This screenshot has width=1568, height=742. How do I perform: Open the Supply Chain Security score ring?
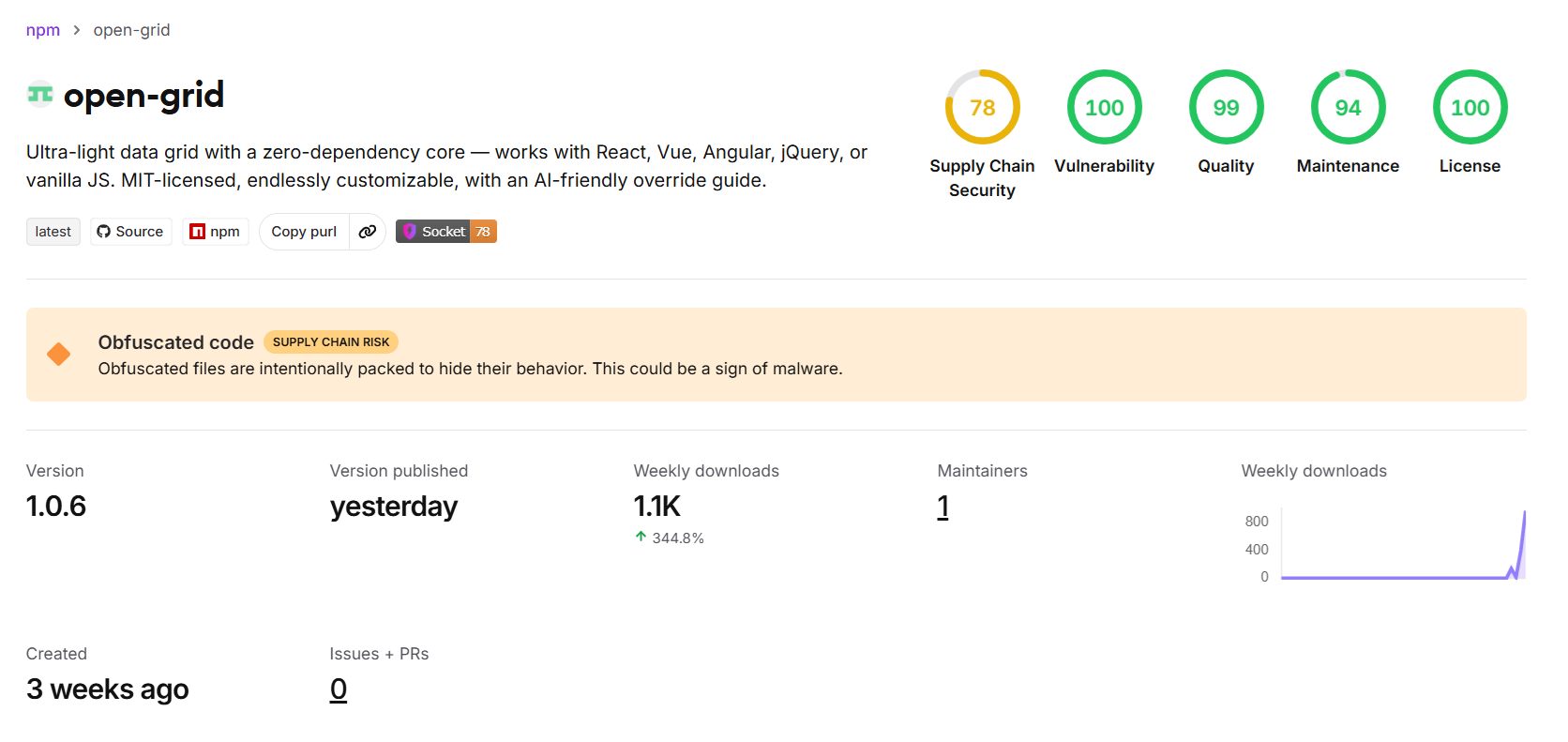[x=982, y=107]
